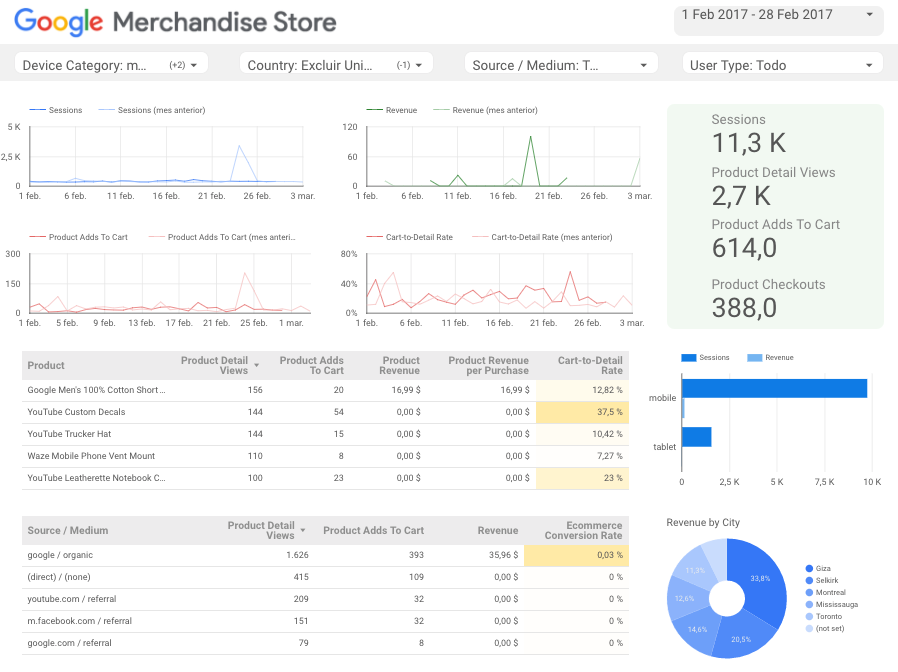This screenshot has height=672, width=898.
Task: Click the 12,6% pie chart slice
Action: coord(686,598)
